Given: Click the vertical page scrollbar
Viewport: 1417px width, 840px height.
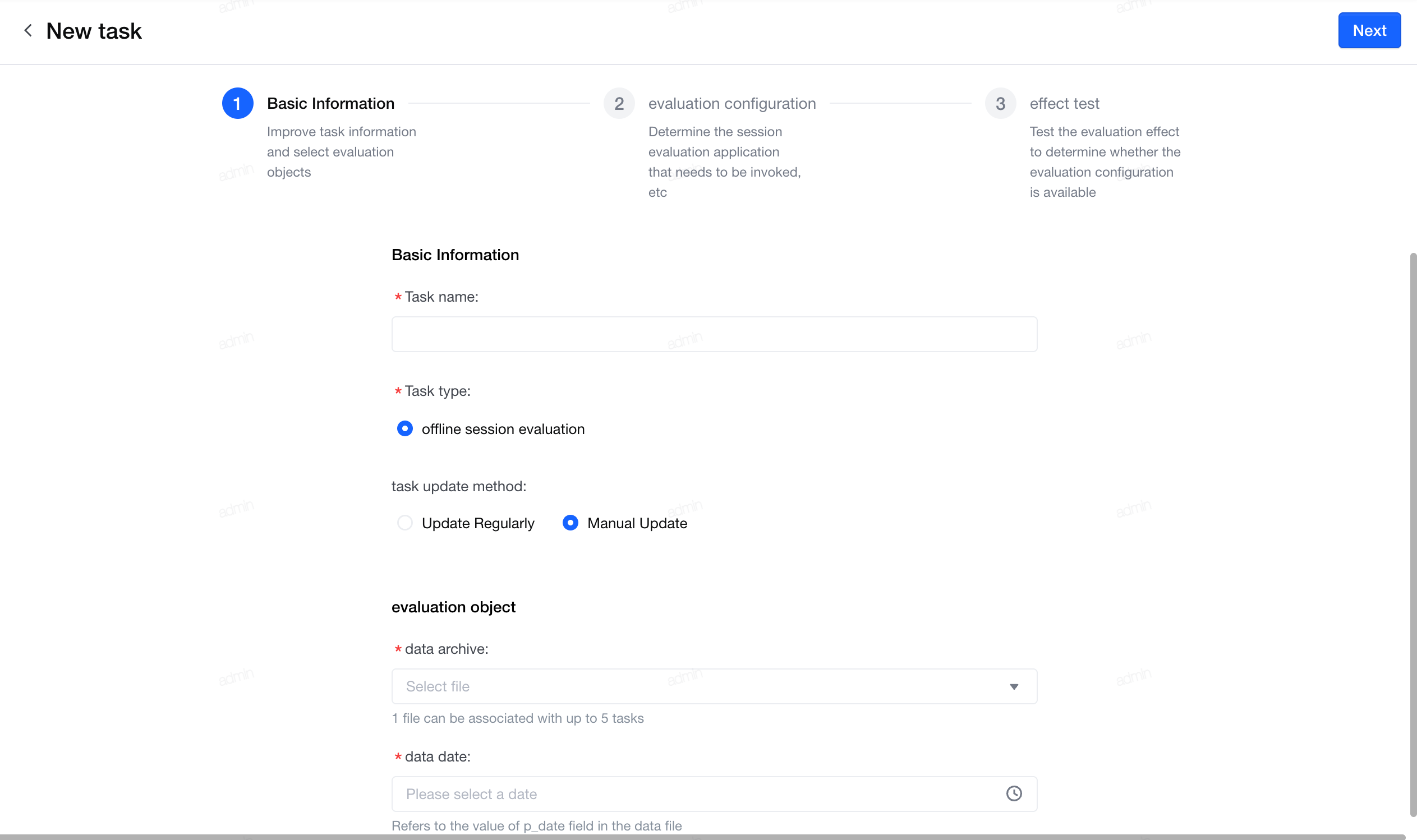Looking at the screenshot, I should click(1413, 535).
